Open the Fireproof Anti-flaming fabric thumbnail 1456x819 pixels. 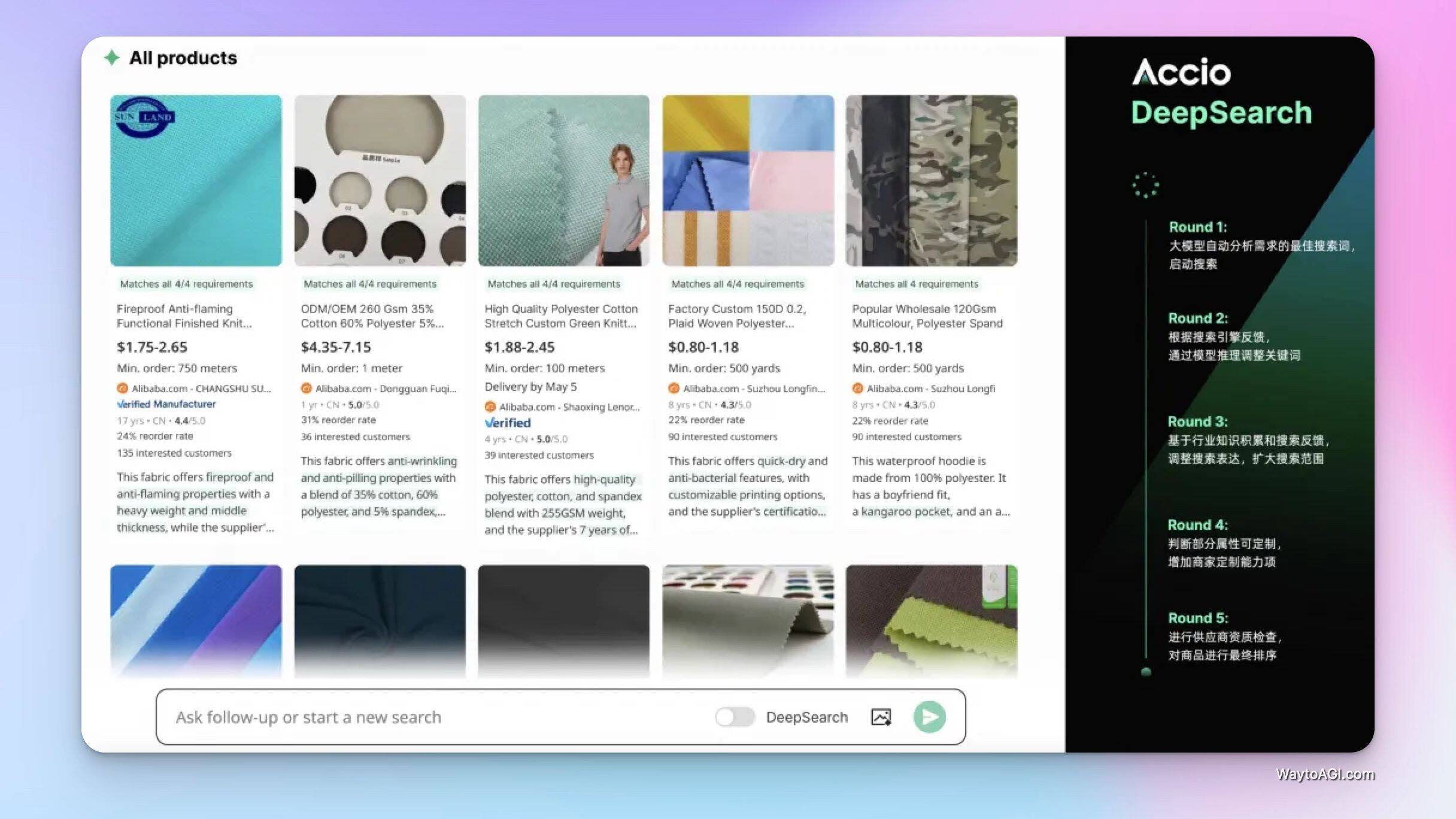click(196, 180)
